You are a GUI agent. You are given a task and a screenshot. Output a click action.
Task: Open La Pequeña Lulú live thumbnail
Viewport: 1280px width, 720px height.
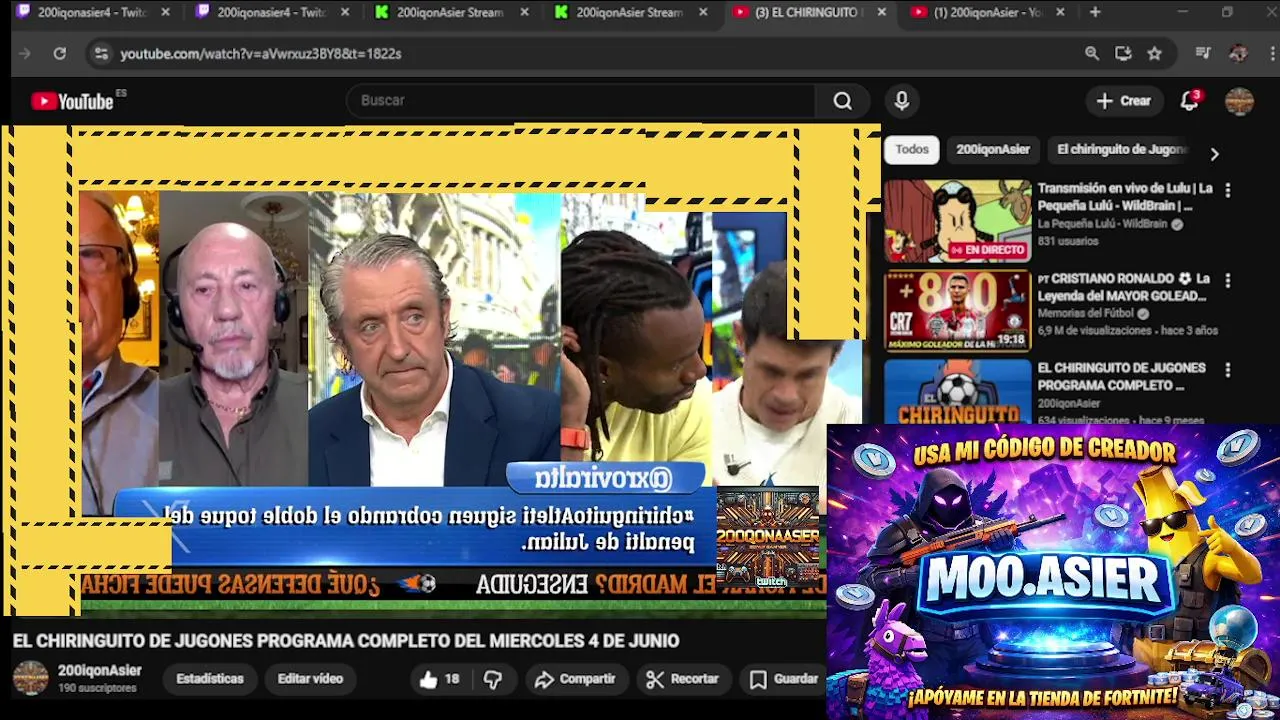pos(957,221)
